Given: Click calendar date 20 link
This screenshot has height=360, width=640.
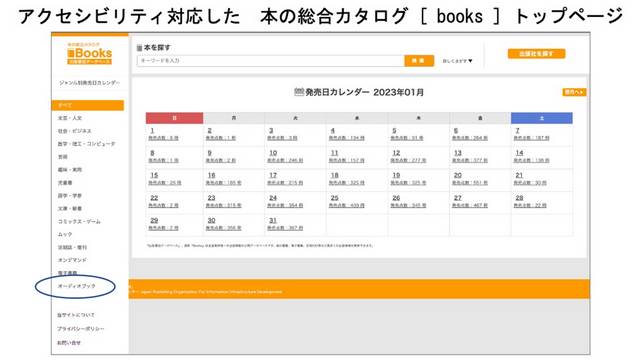Looking at the screenshot, I should [x=458, y=176].
